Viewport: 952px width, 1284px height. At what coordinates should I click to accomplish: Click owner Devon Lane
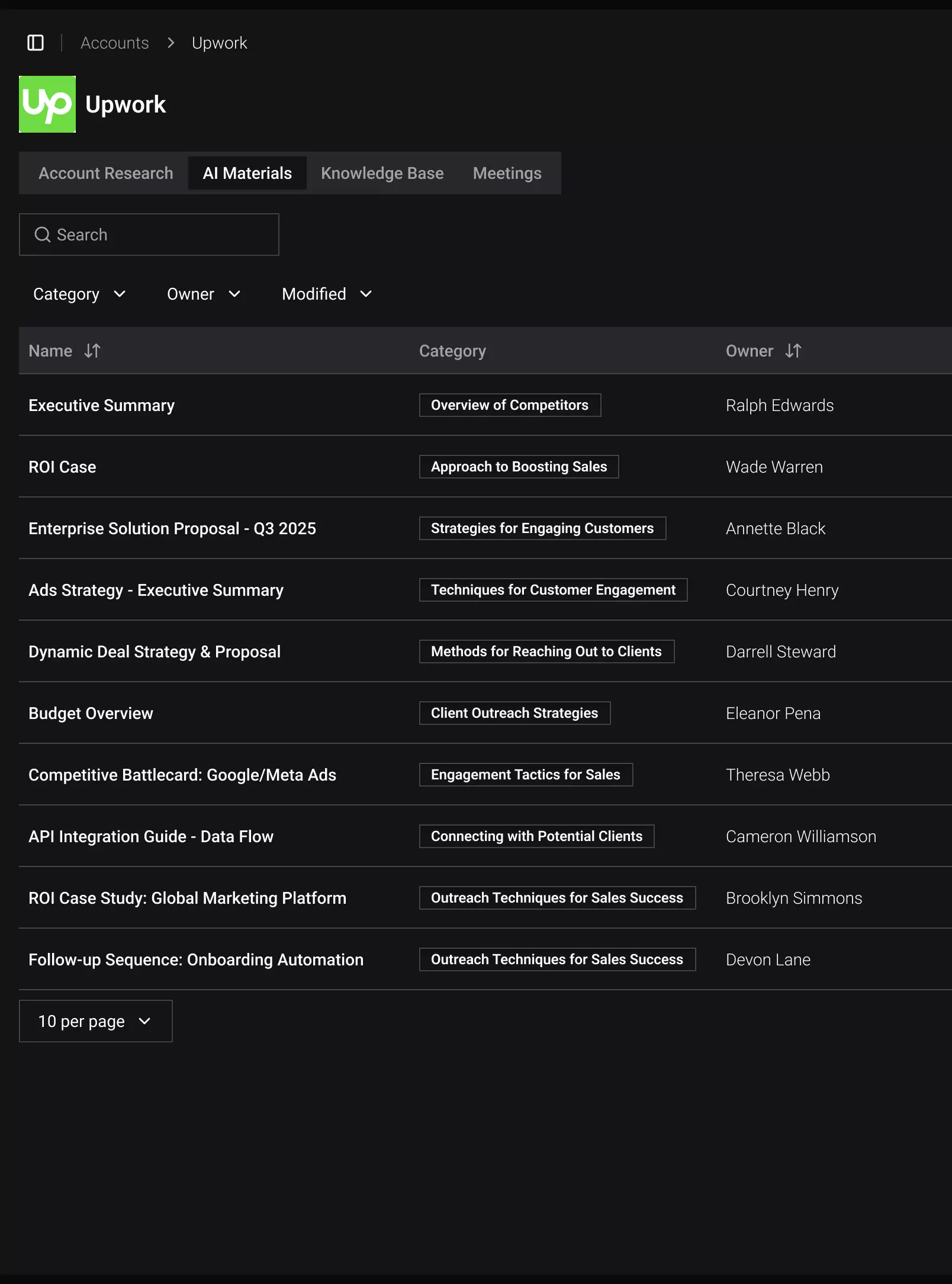(x=768, y=959)
